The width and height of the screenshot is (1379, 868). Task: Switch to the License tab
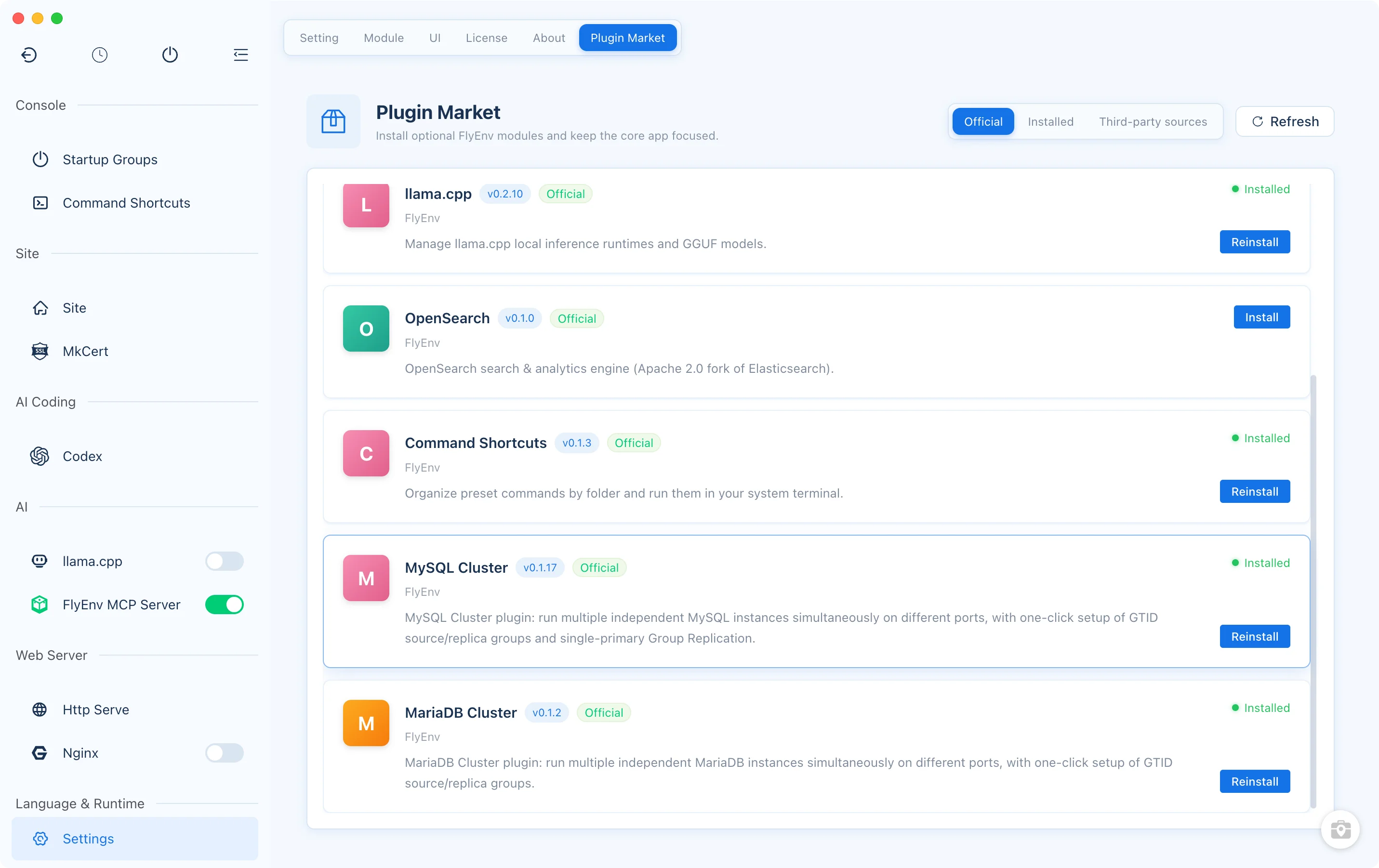click(486, 38)
